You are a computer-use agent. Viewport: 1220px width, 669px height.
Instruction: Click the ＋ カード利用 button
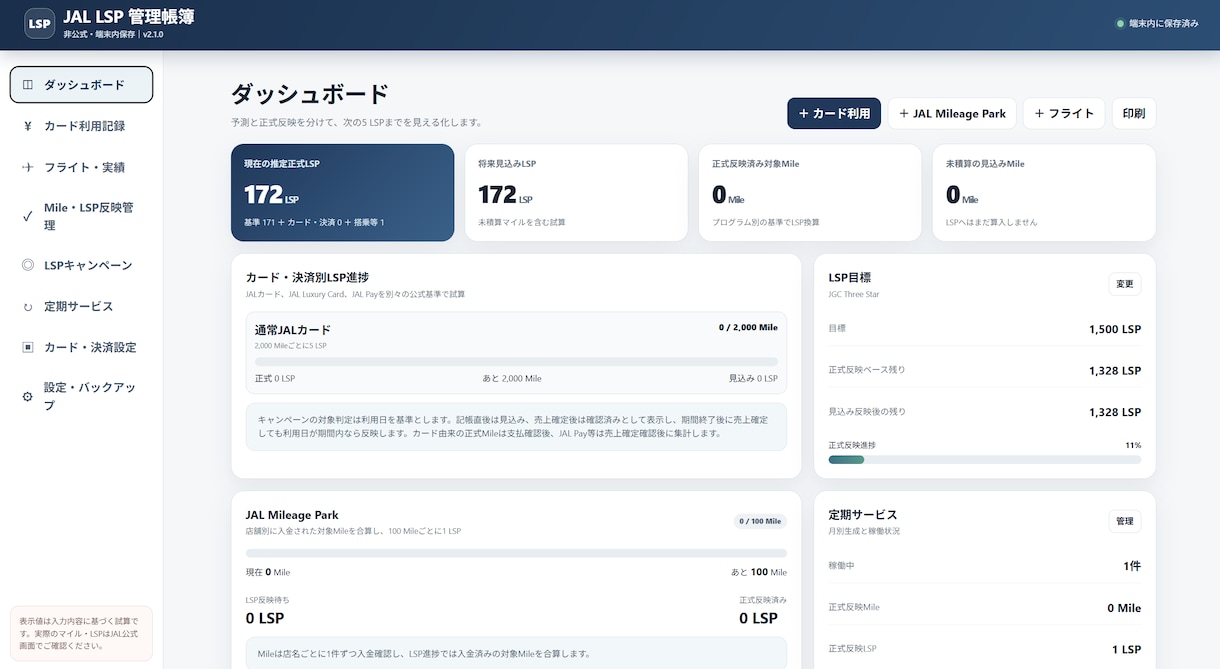[x=834, y=113]
